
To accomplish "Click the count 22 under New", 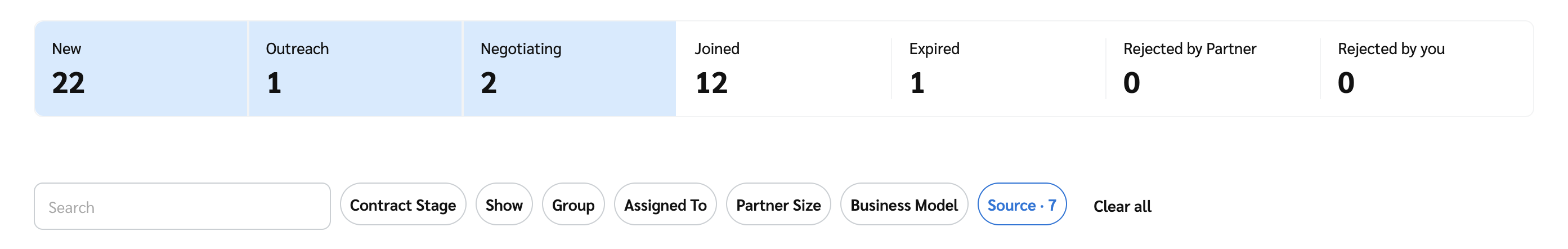I will (68, 83).
